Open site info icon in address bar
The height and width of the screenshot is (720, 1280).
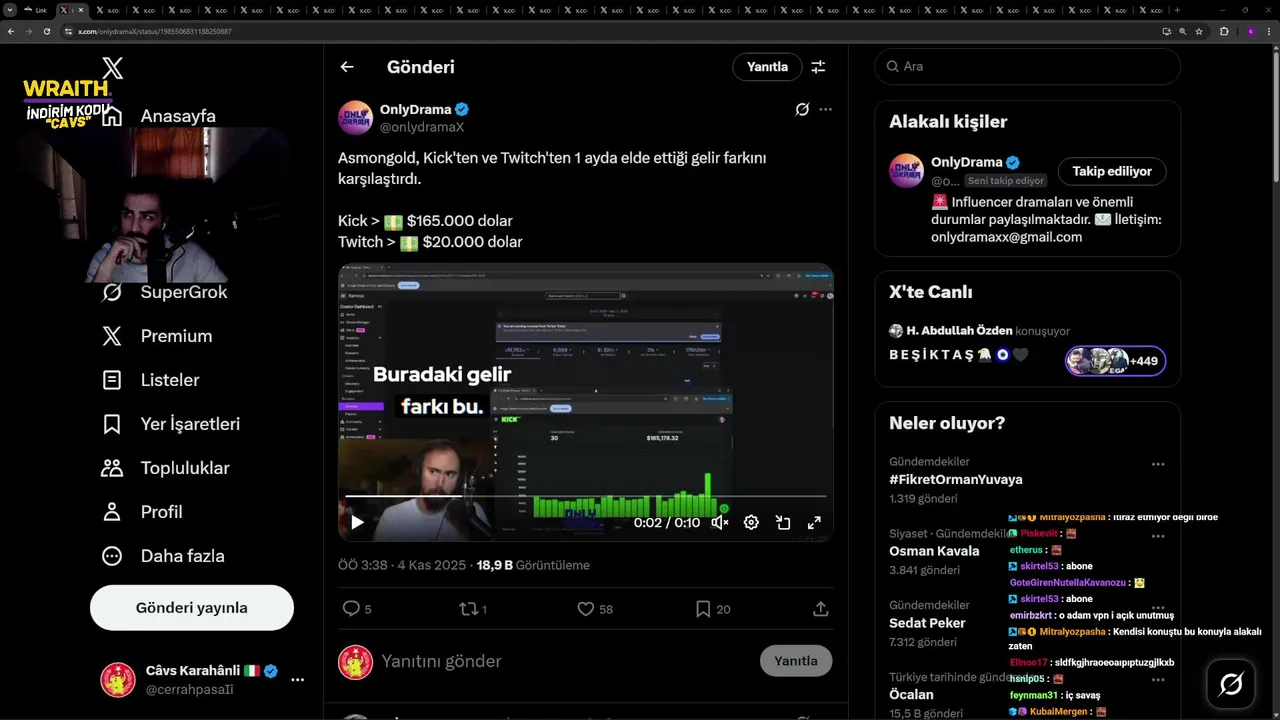tap(69, 31)
